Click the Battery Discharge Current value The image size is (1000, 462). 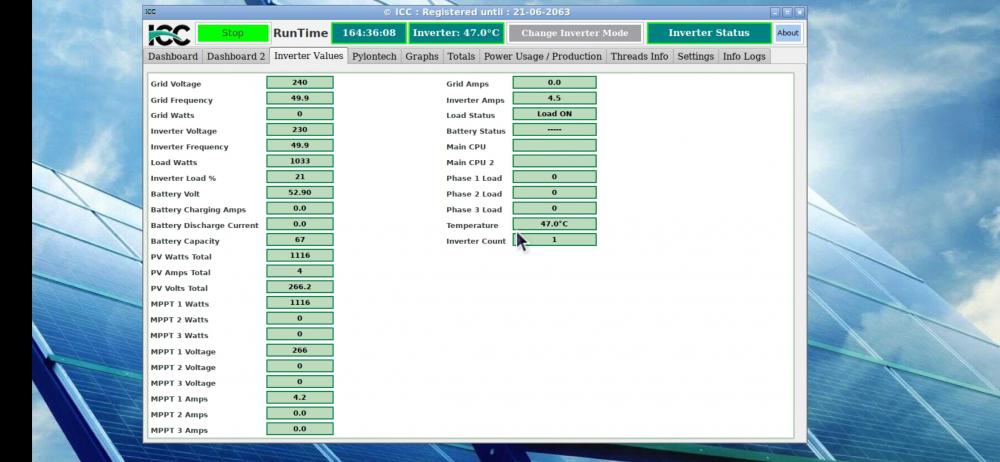point(300,224)
